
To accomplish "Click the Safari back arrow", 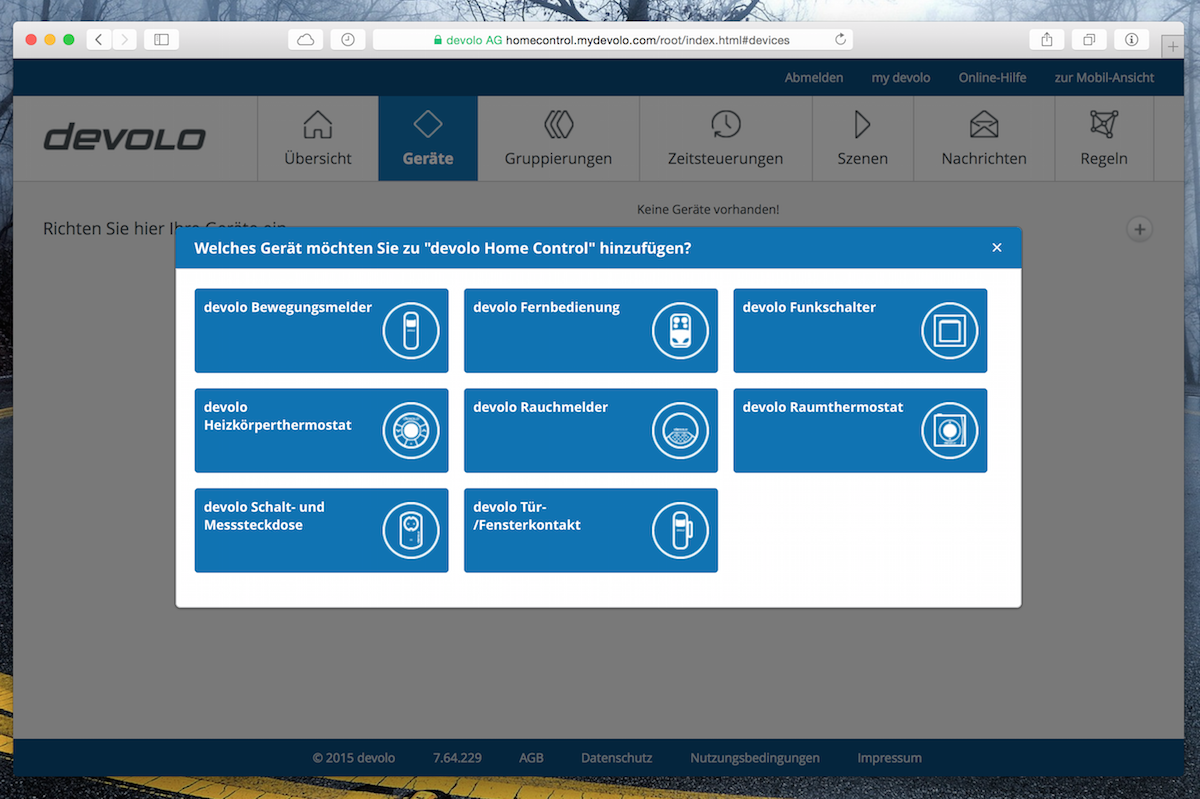I will click(99, 39).
